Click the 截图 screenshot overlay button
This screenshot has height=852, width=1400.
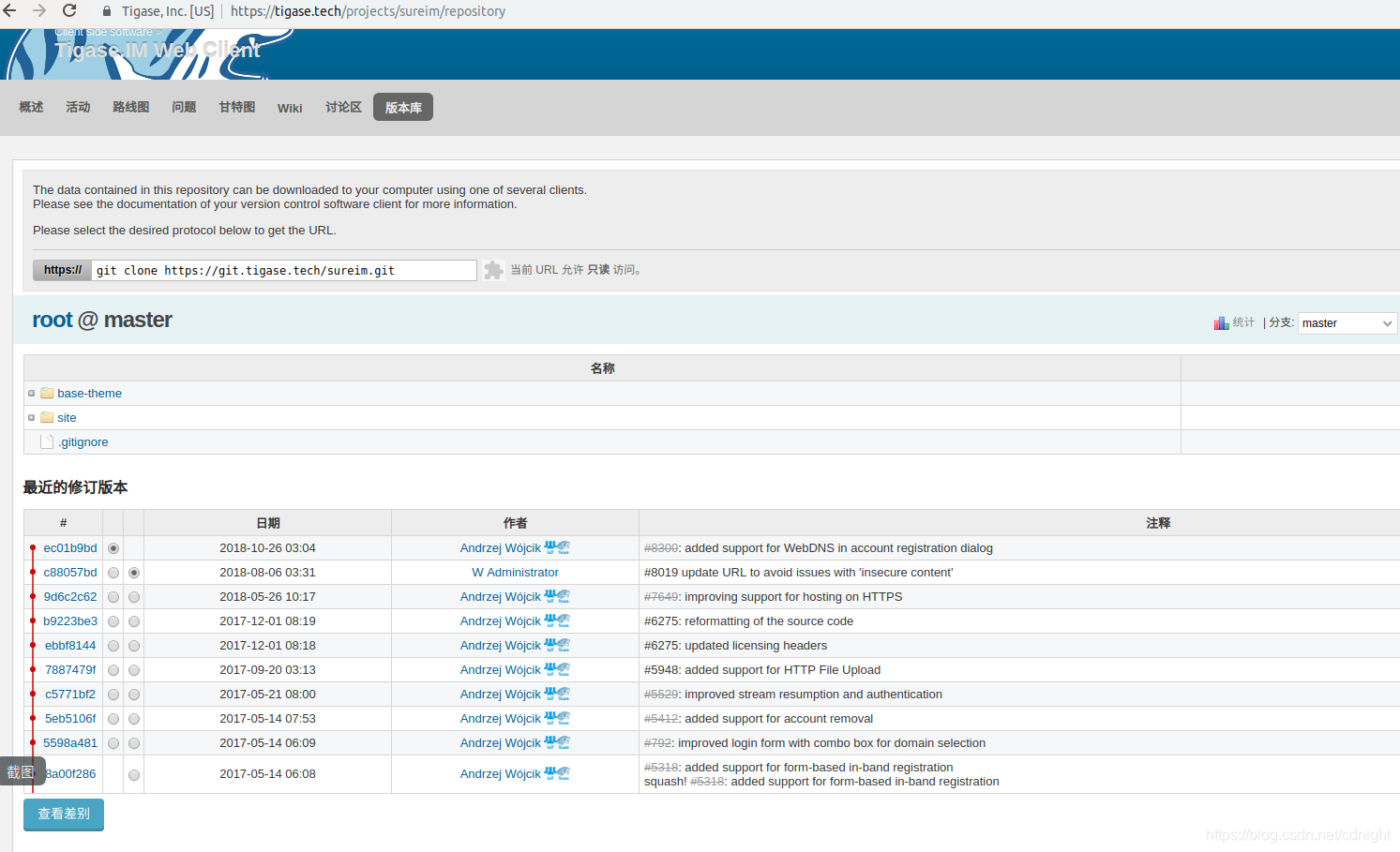22,771
